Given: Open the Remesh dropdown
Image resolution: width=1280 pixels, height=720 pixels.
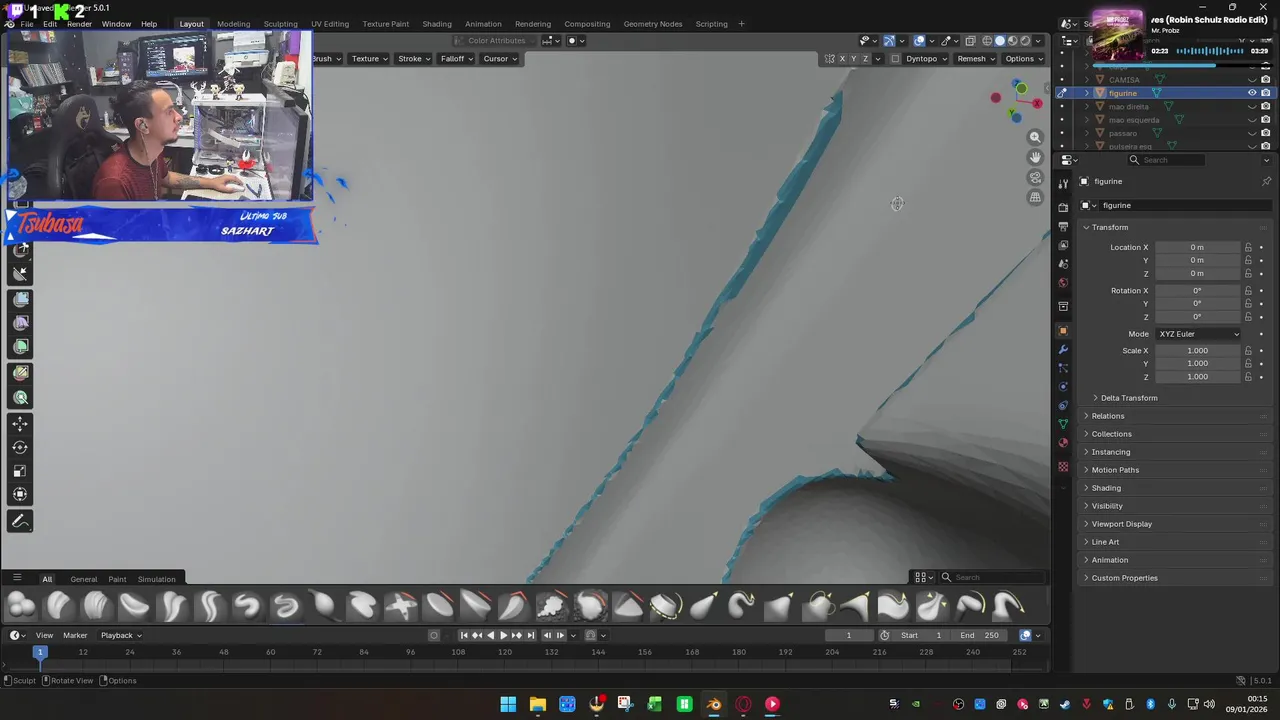Looking at the screenshot, I should pos(976,59).
